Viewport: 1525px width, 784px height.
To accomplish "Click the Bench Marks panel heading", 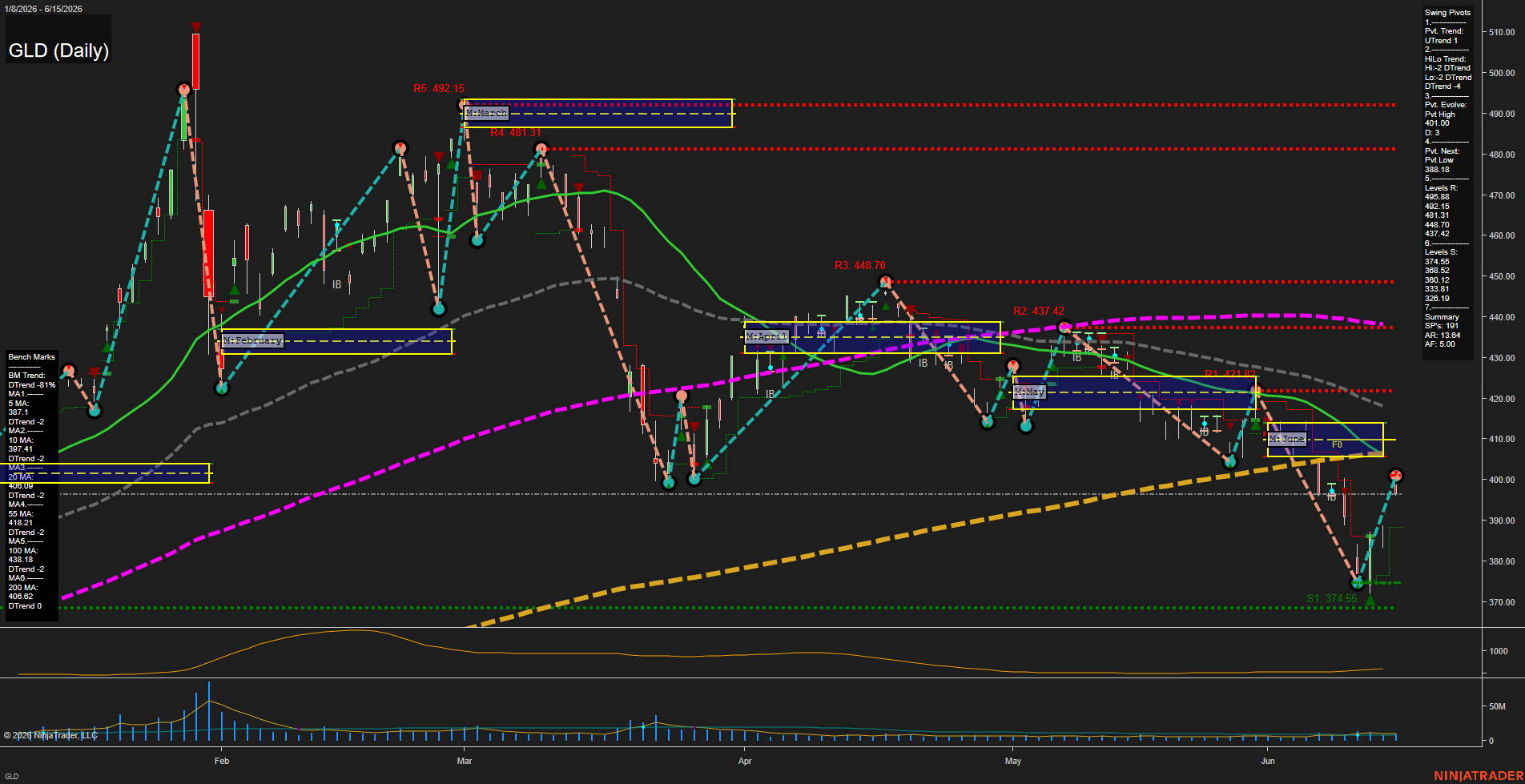I will [x=32, y=357].
